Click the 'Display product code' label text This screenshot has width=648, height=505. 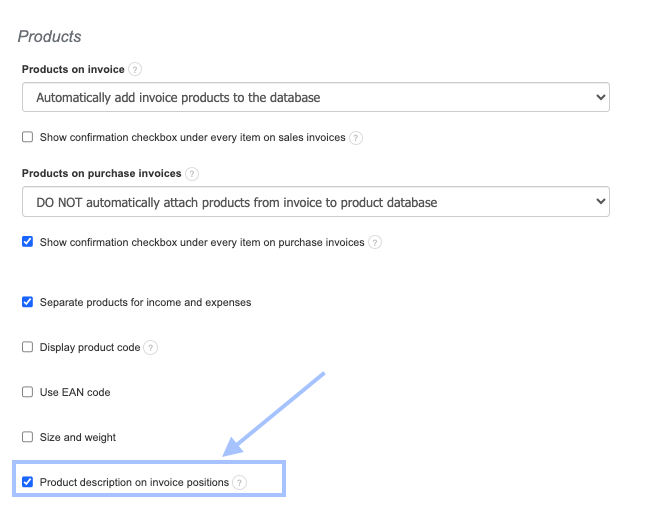coord(90,347)
